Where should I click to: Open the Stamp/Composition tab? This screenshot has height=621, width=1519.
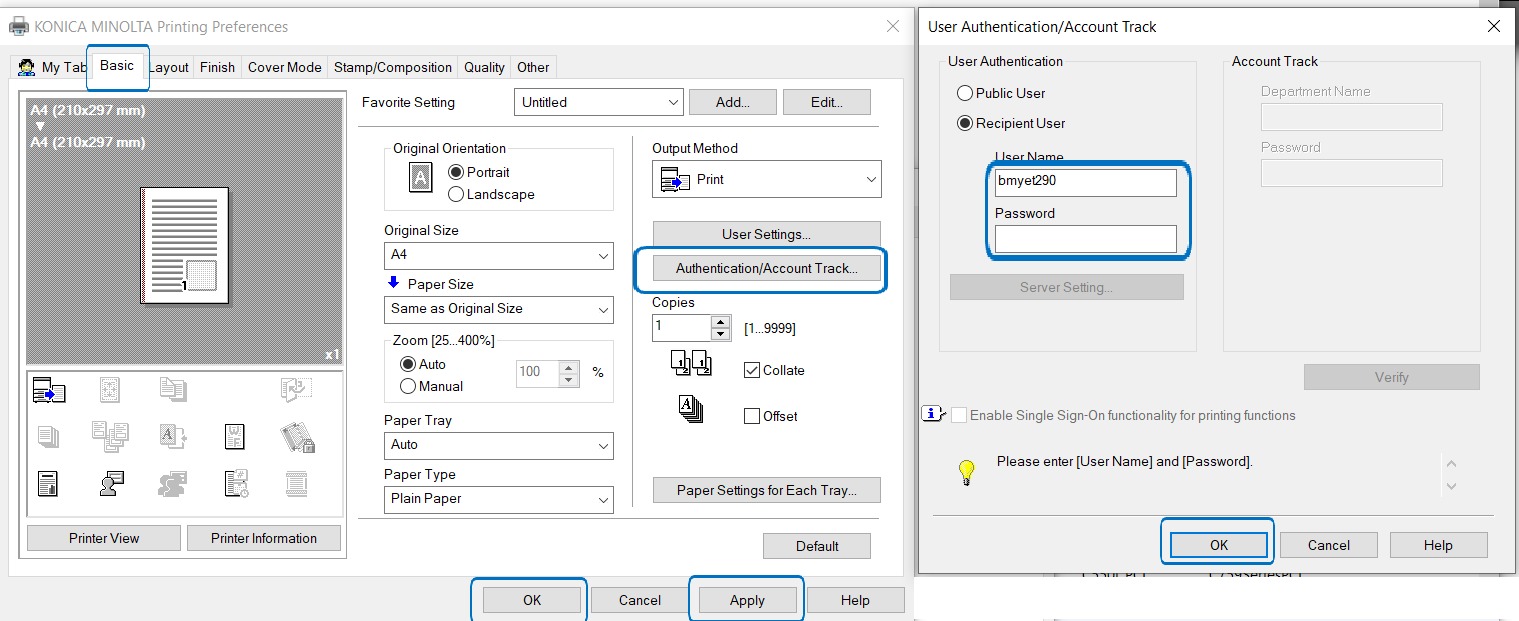(392, 68)
